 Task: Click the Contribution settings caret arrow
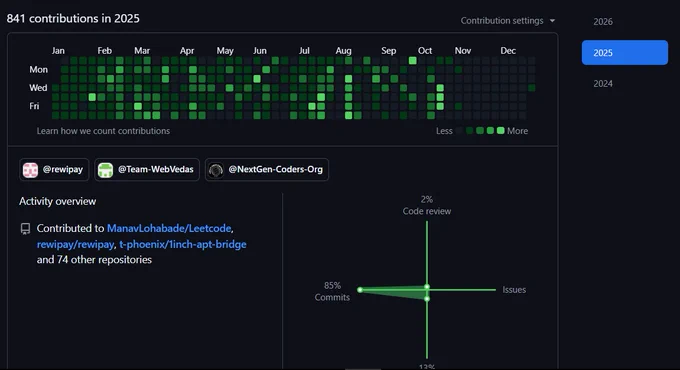(x=552, y=21)
